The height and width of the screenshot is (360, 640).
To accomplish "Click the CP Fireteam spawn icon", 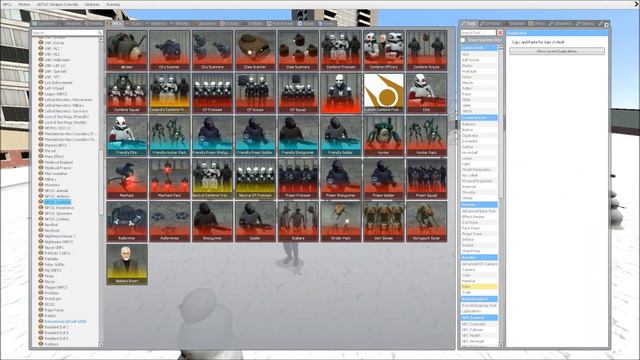I will [x=212, y=93].
